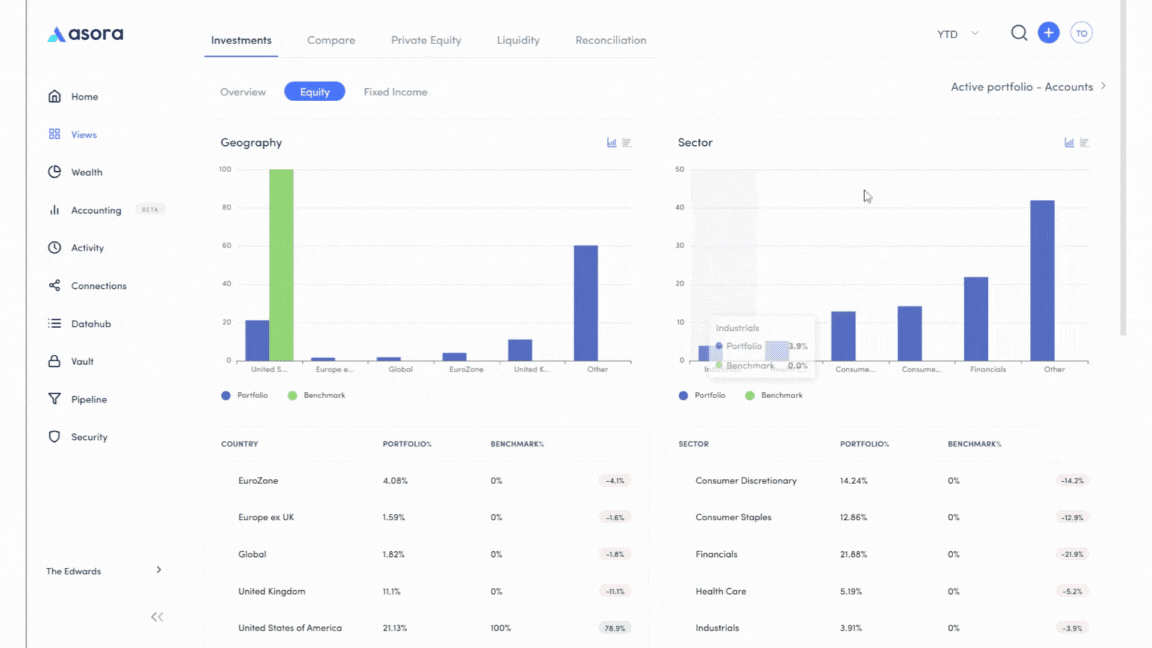Image resolution: width=1152 pixels, height=648 pixels.
Task: Switch Sector chart to list view
Action: pos(1085,143)
